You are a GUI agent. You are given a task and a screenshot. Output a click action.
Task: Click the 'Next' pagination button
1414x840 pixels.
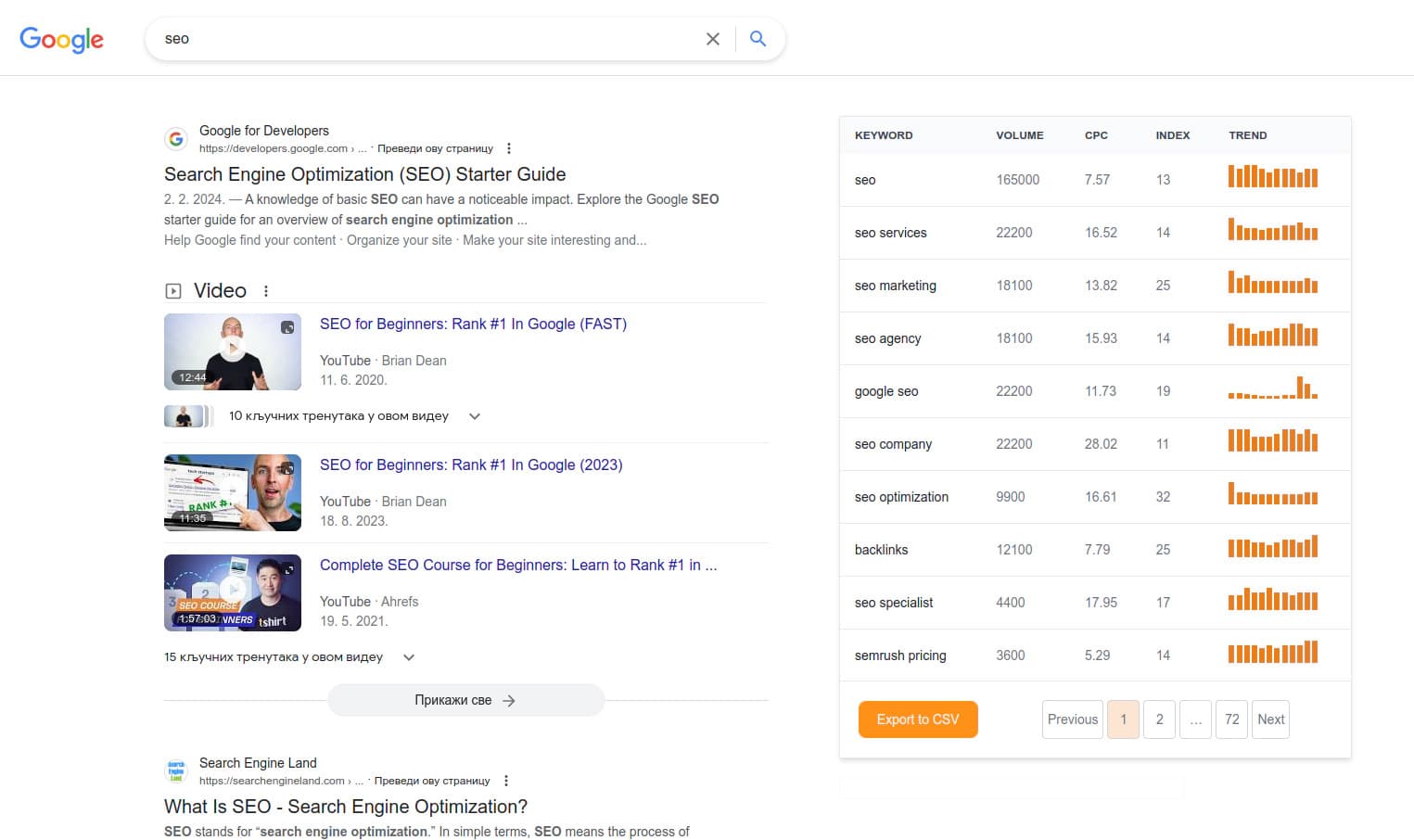[x=1270, y=719]
